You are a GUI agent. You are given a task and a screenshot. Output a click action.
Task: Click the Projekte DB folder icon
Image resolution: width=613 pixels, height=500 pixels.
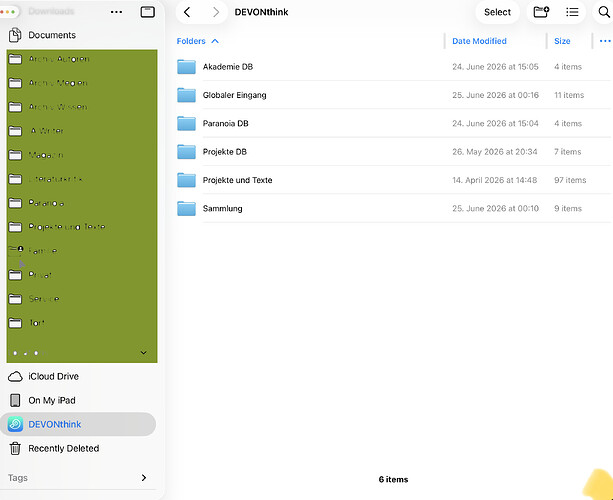[x=186, y=152]
